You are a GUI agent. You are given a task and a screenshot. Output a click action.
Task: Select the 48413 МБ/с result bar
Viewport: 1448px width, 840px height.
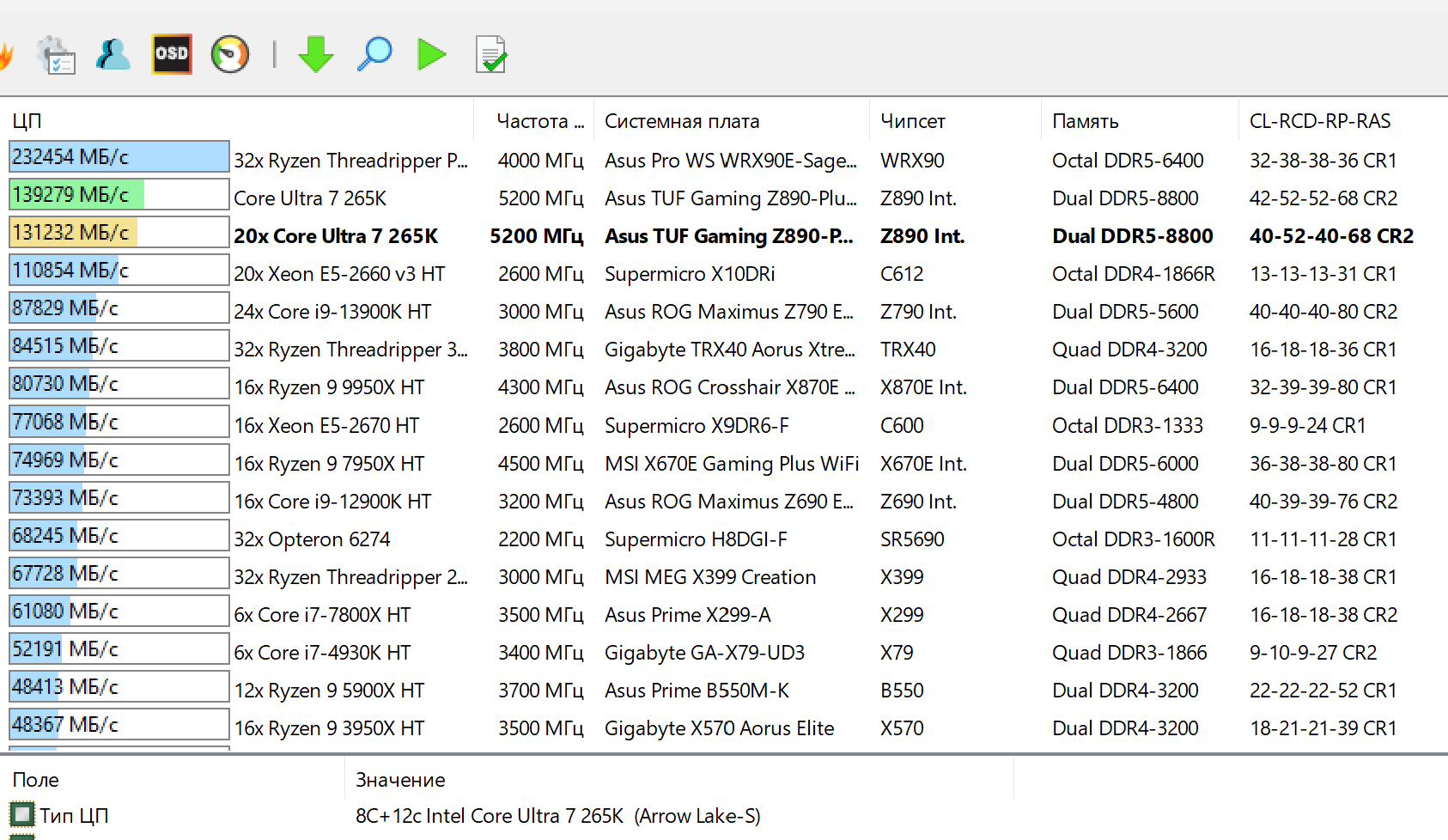(119, 687)
